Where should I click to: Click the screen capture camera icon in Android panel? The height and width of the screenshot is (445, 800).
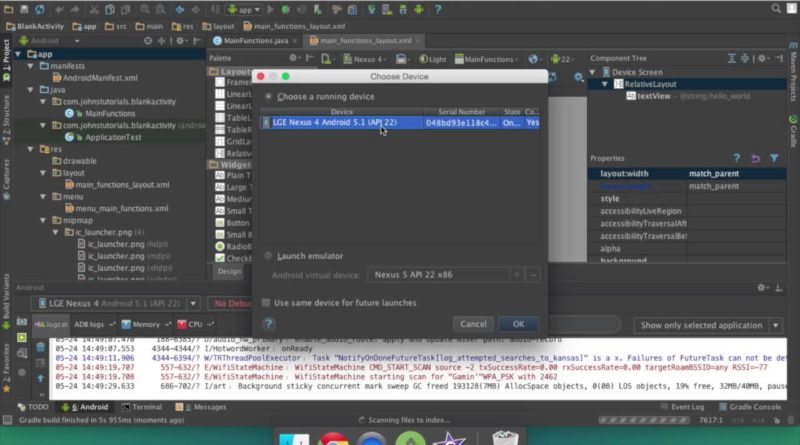click(21, 322)
